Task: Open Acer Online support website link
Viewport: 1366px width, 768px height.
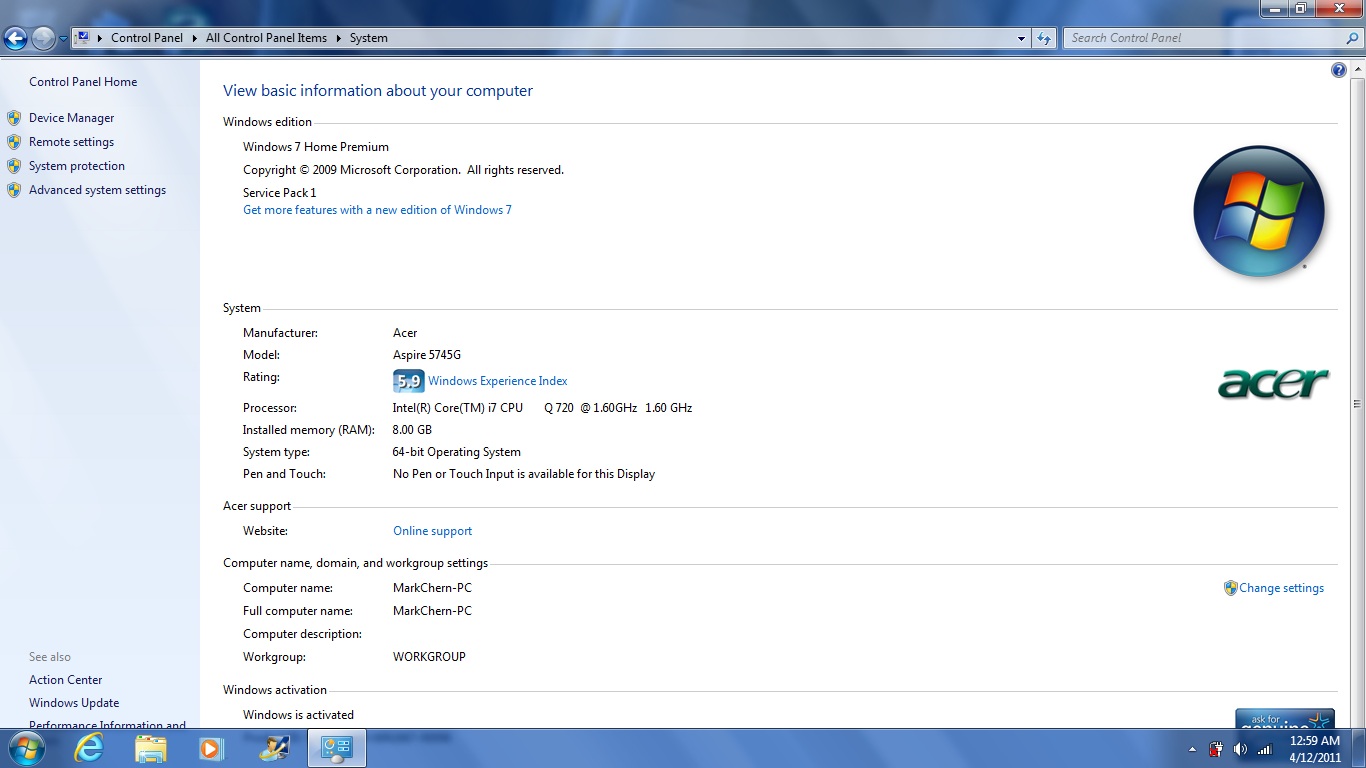Action: click(x=432, y=531)
